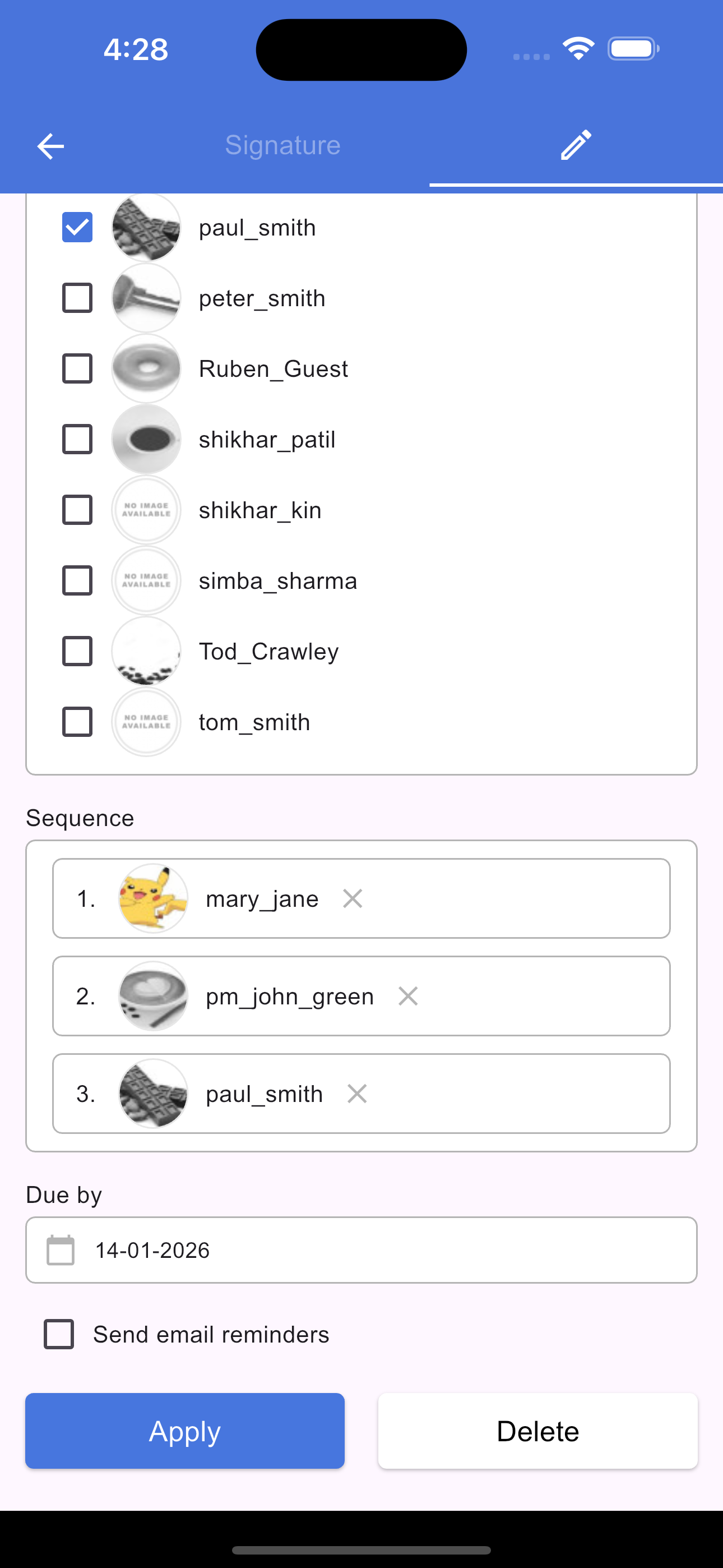Tap mary_jane's Pikachu avatar in sequence
Viewport: 723px width, 1568px height.
coord(153,898)
